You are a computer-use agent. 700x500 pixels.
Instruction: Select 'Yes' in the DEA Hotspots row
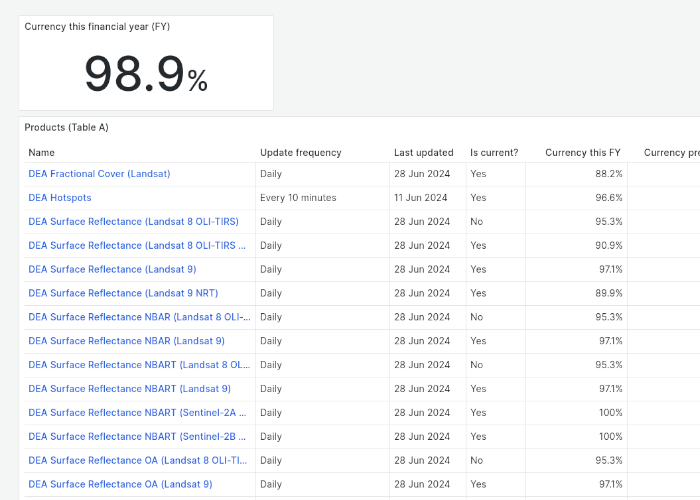click(x=478, y=198)
